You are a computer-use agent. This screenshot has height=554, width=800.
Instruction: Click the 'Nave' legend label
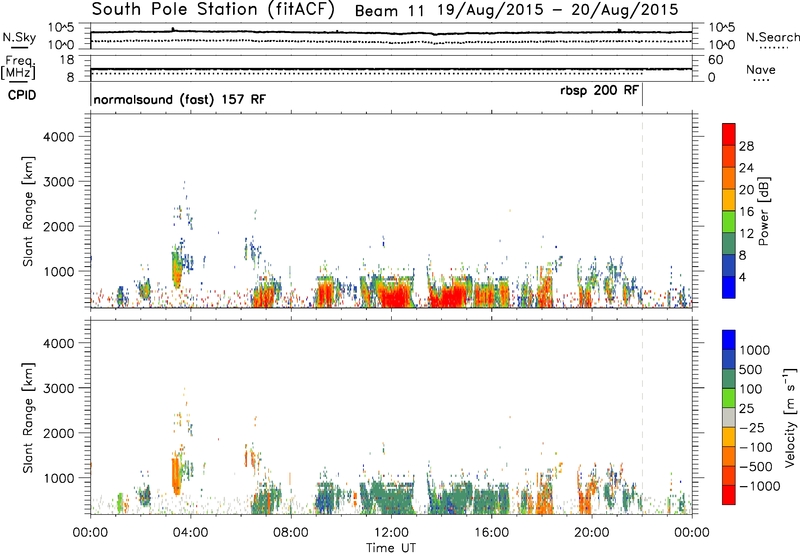click(x=761, y=69)
